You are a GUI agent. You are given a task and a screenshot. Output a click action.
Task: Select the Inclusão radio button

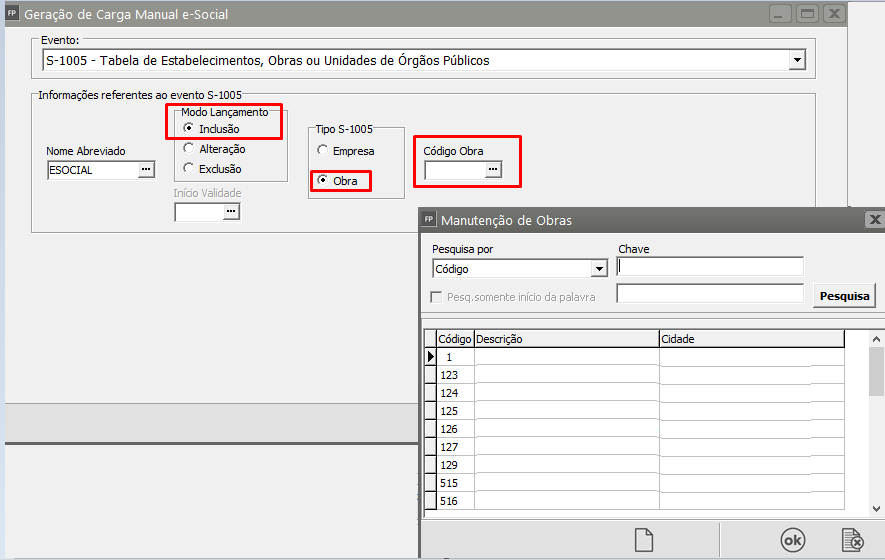point(189,129)
